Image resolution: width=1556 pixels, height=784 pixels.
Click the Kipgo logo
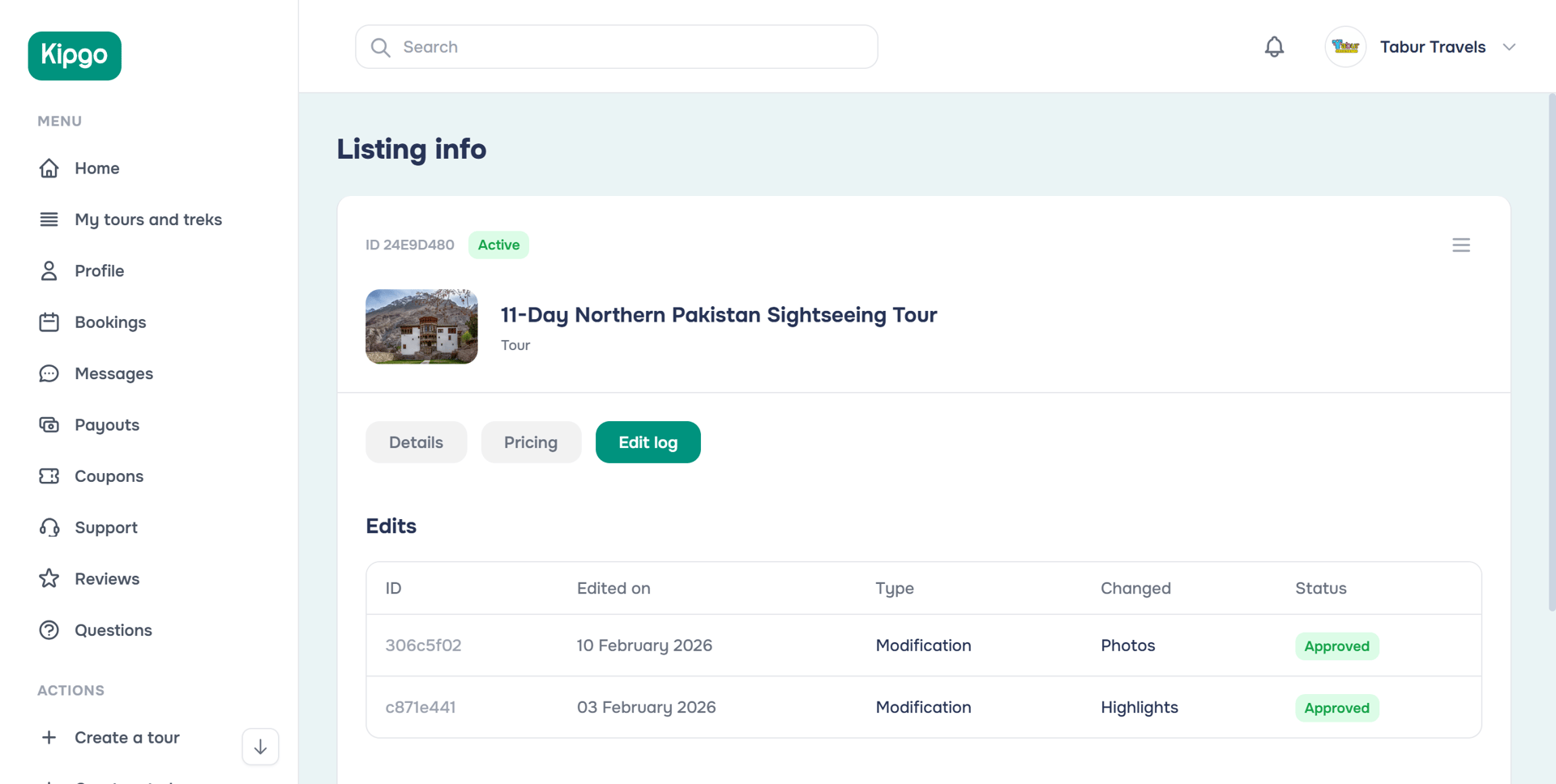[75, 56]
